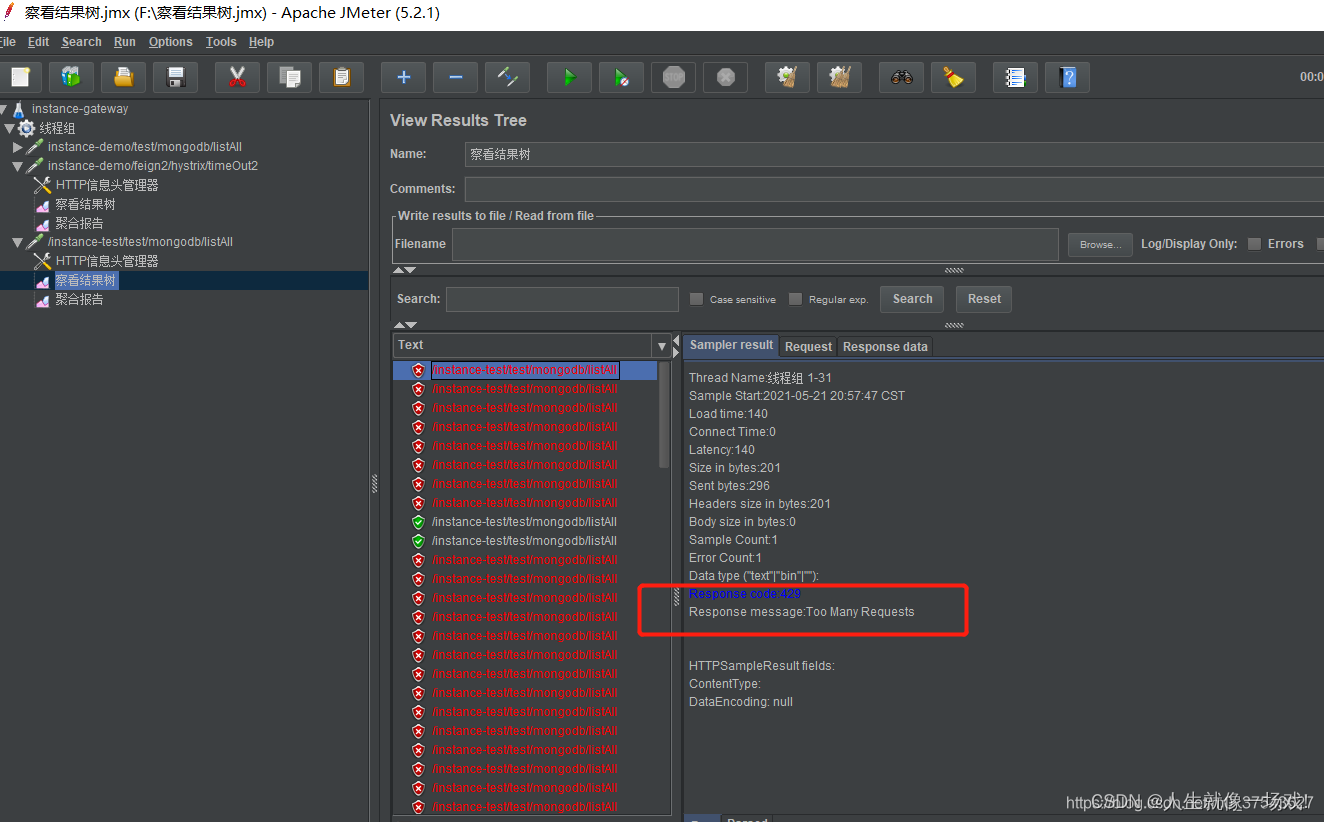Open the Templates toolbar icon
Viewport: 1324px width, 822px height.
pos(71,77)
